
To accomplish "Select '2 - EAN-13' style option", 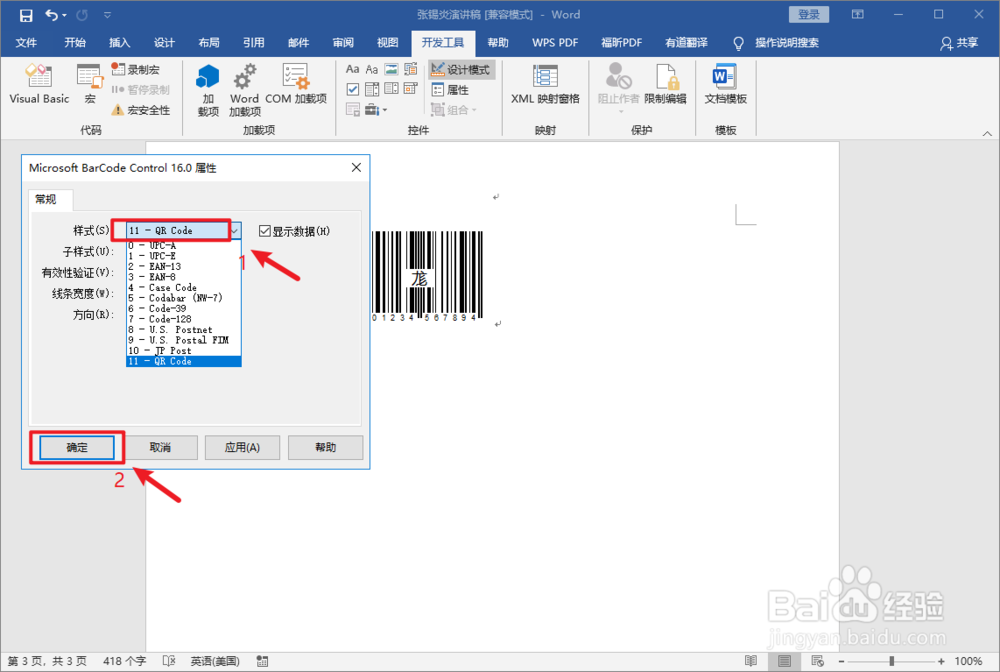I will tap(184, 267).
